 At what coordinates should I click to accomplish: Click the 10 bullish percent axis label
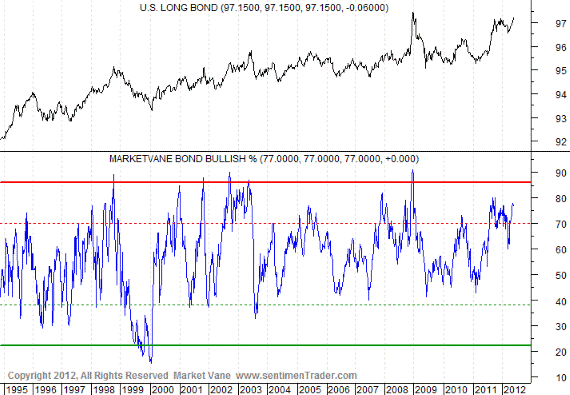[x=561, y=378]
